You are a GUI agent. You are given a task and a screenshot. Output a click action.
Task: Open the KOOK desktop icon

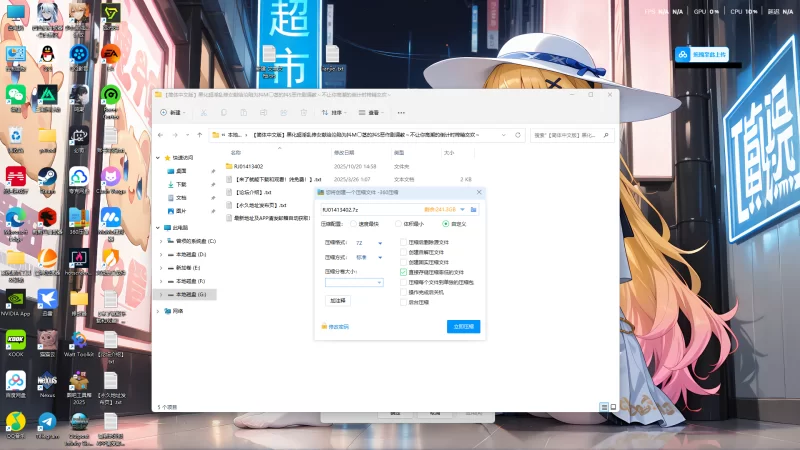click(x=16, y=340)
